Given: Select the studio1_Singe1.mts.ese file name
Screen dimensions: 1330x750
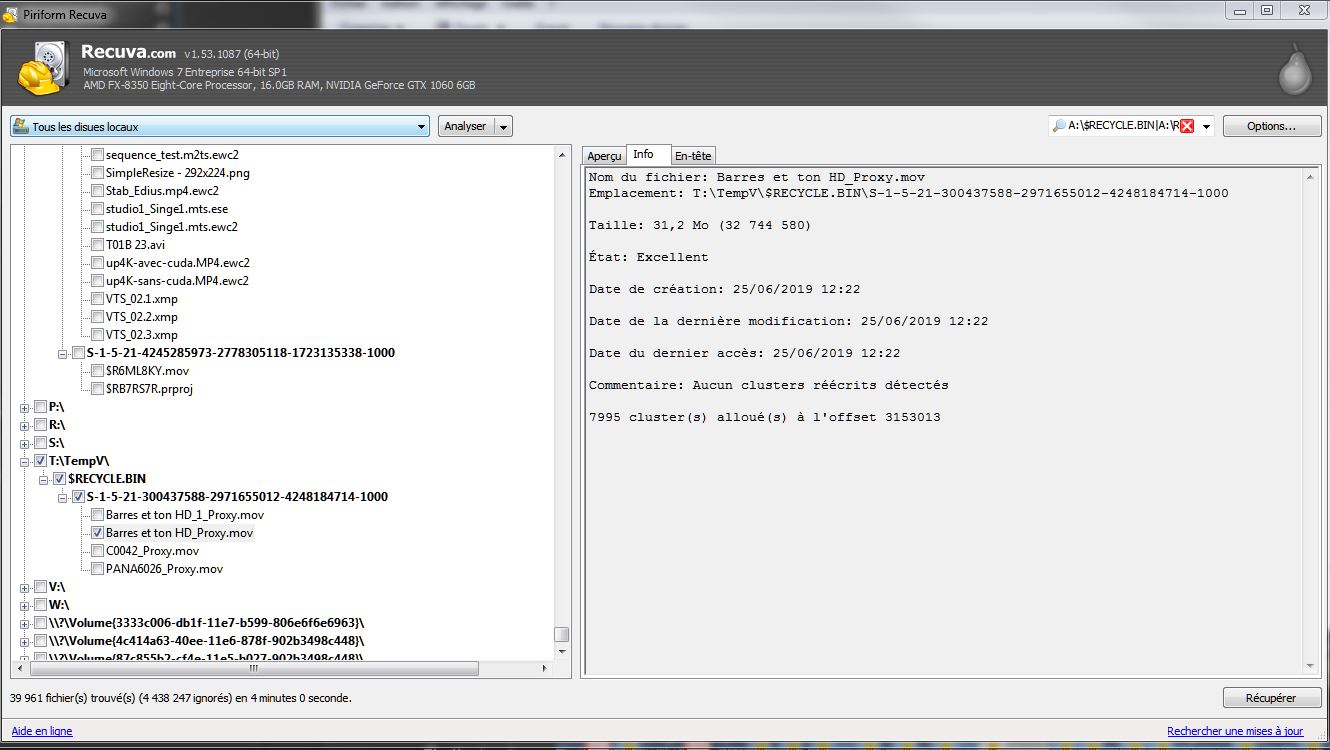Looking at the screenshot, I should (x=167, y=209).
